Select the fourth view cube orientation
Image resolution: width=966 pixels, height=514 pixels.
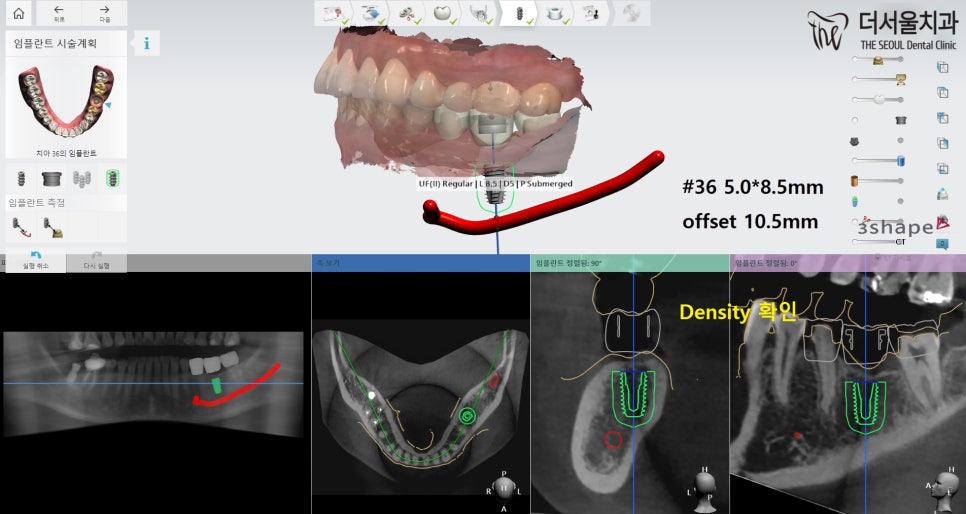point(943,143)
